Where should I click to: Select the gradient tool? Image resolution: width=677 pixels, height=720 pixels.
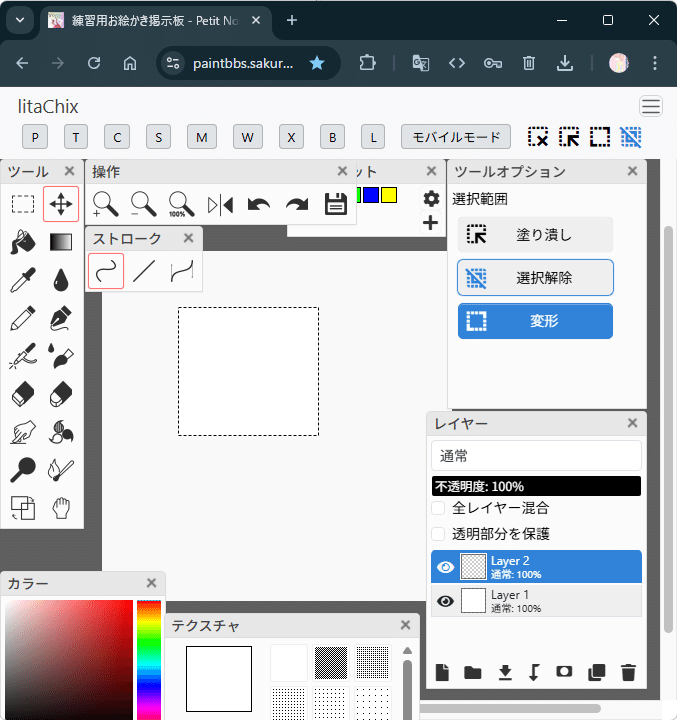[x=61, y=242]
